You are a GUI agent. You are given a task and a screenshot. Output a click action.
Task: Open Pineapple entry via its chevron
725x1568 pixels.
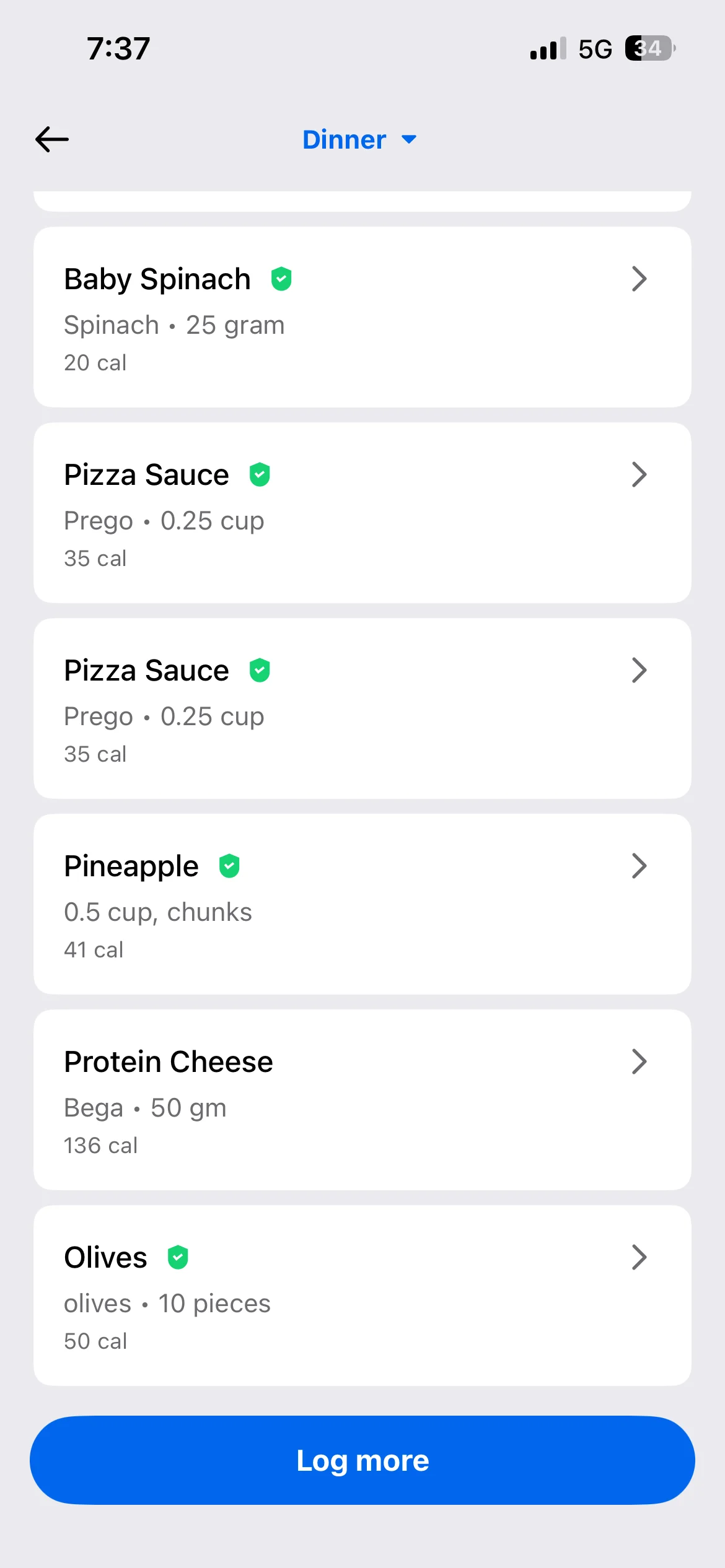639,866
